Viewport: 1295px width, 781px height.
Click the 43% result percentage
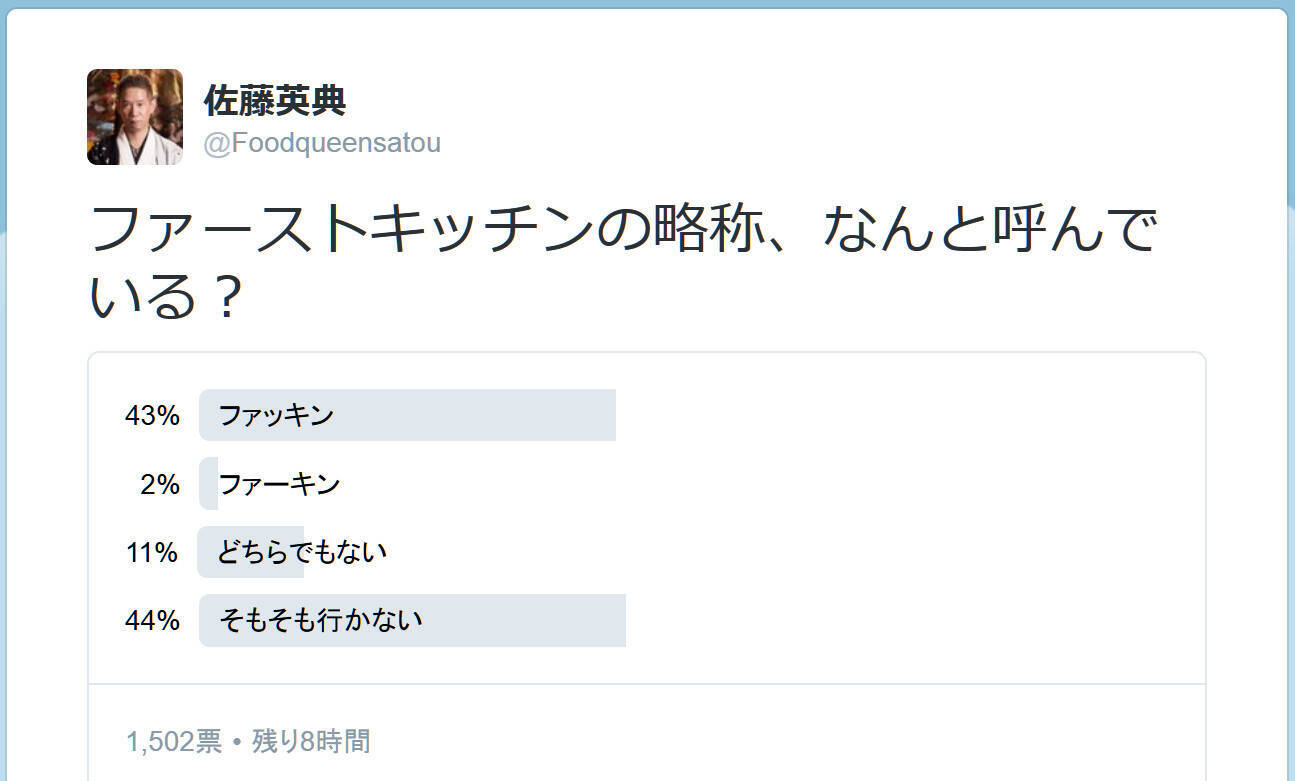pyautogui.click(x=152, y=416)
